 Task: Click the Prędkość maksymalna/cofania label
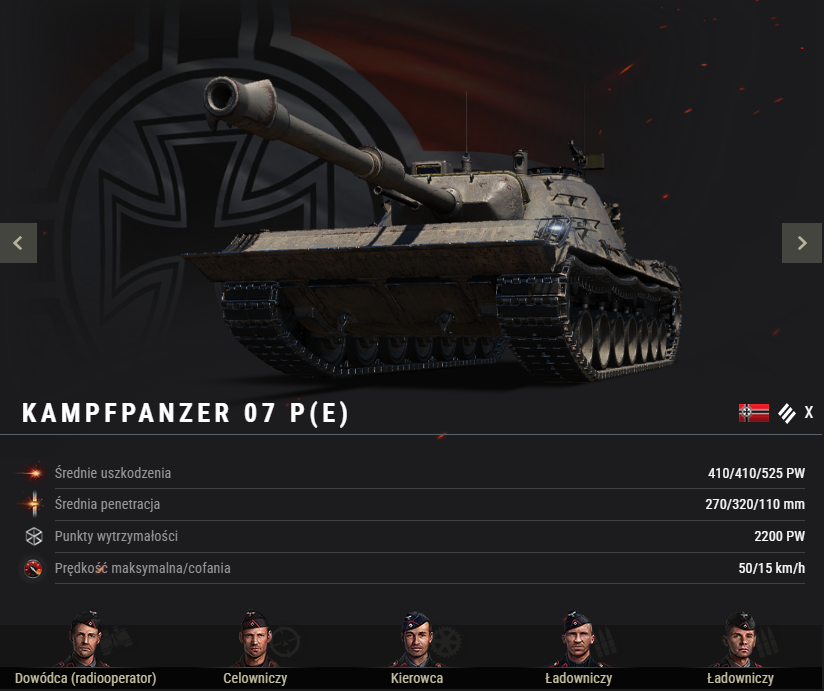[x=142, y=568]
